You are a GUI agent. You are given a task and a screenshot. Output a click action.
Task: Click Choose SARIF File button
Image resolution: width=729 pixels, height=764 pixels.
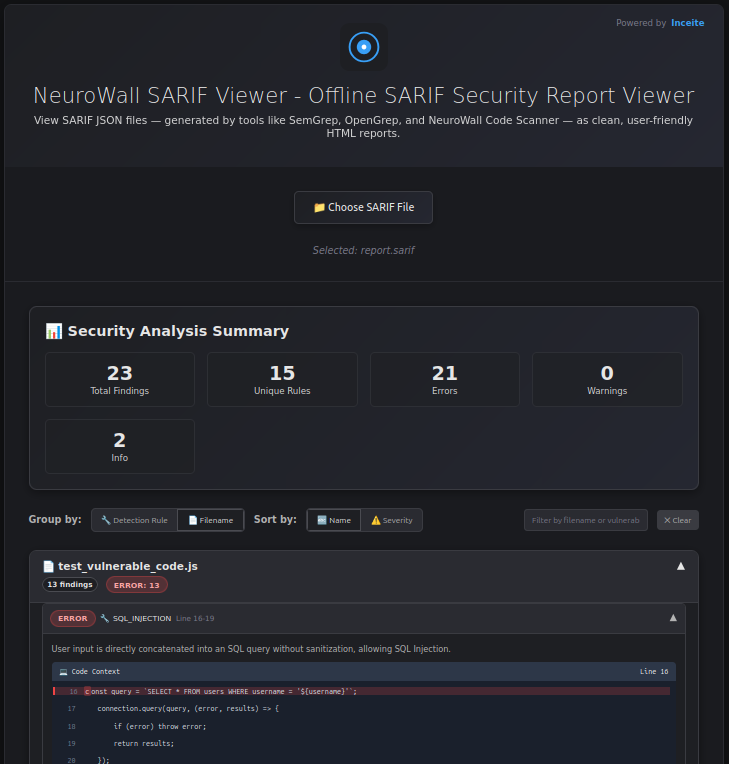(364, 208)
